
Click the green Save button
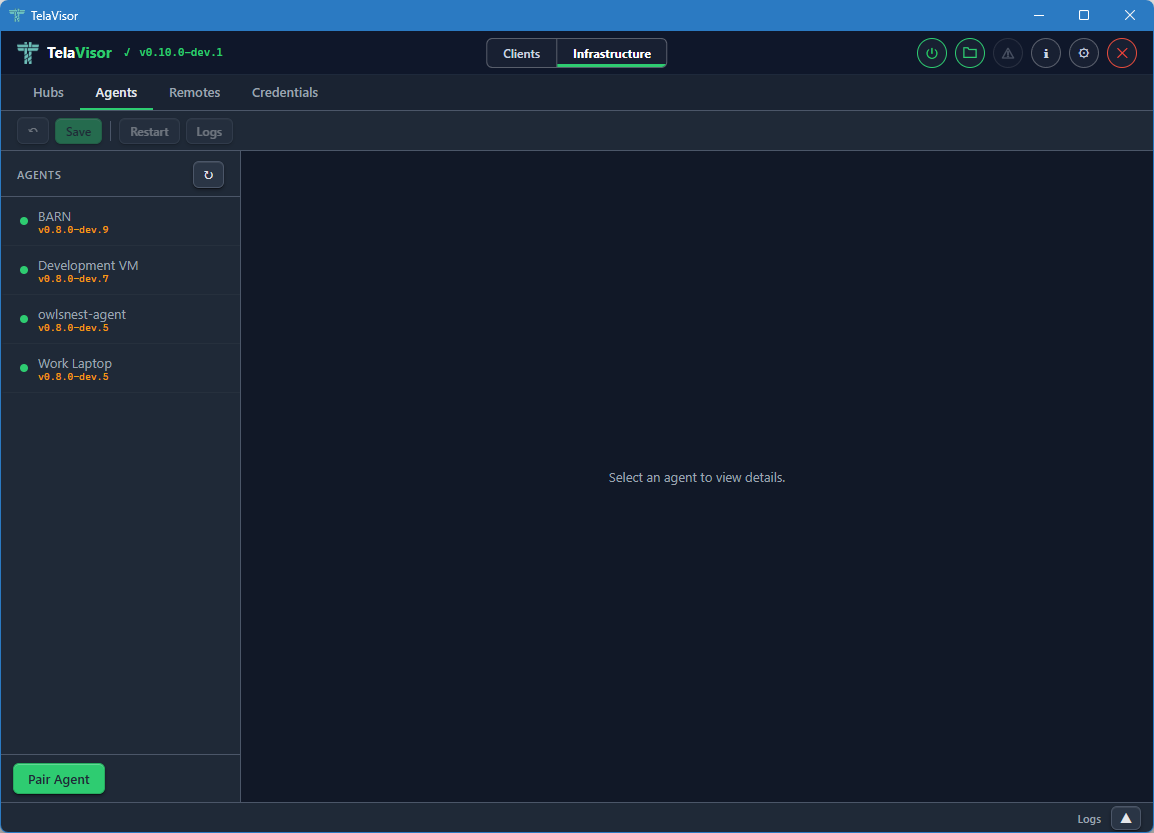[78, 130]
